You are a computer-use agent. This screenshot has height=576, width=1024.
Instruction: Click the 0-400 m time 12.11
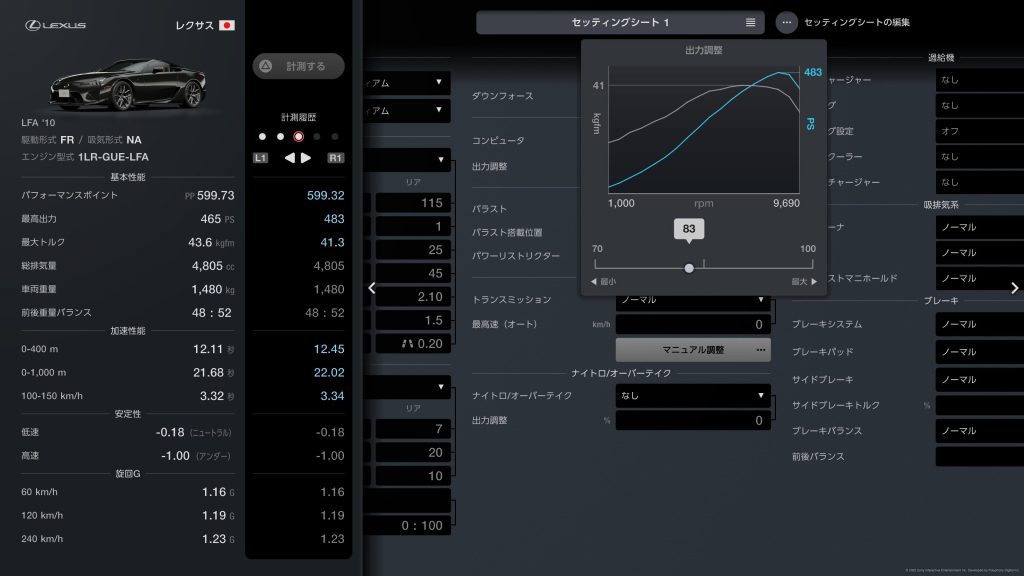(208, 349)
